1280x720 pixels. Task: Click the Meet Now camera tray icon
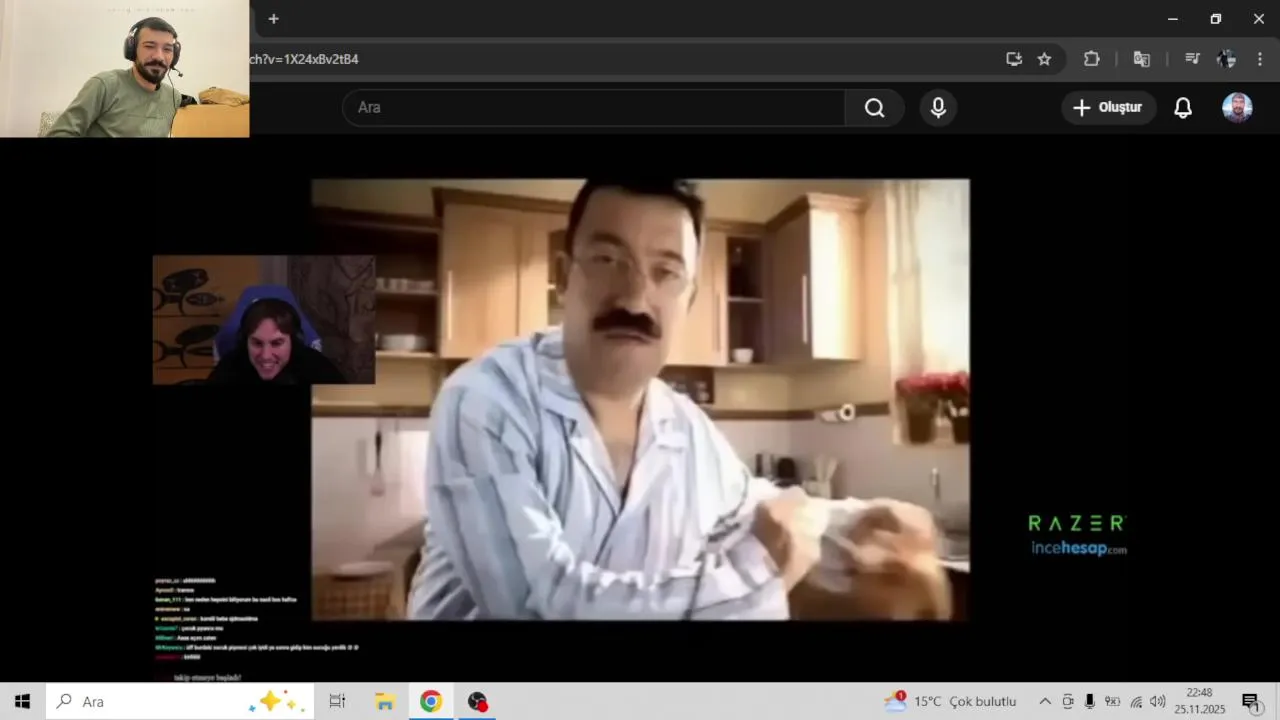click(1068, 701)
